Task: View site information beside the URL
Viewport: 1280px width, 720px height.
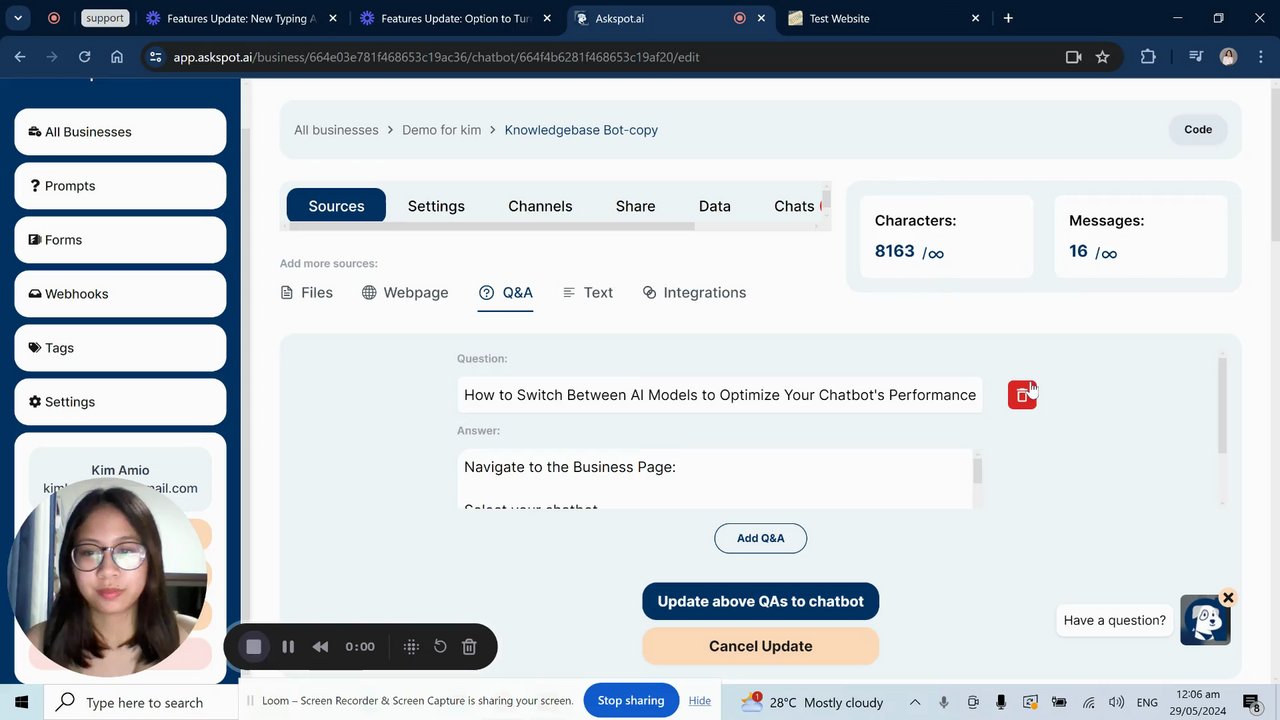Action: coord(155,57)
